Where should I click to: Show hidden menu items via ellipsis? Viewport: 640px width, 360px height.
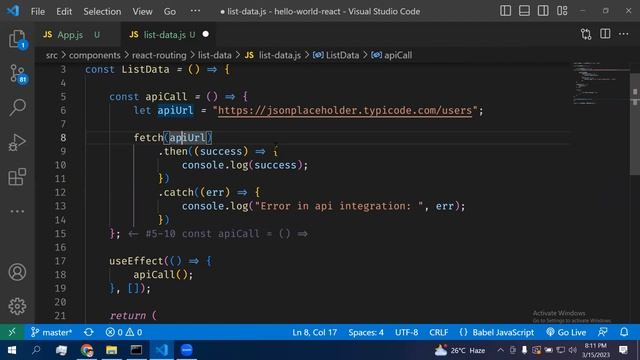[x=195, y=11]
